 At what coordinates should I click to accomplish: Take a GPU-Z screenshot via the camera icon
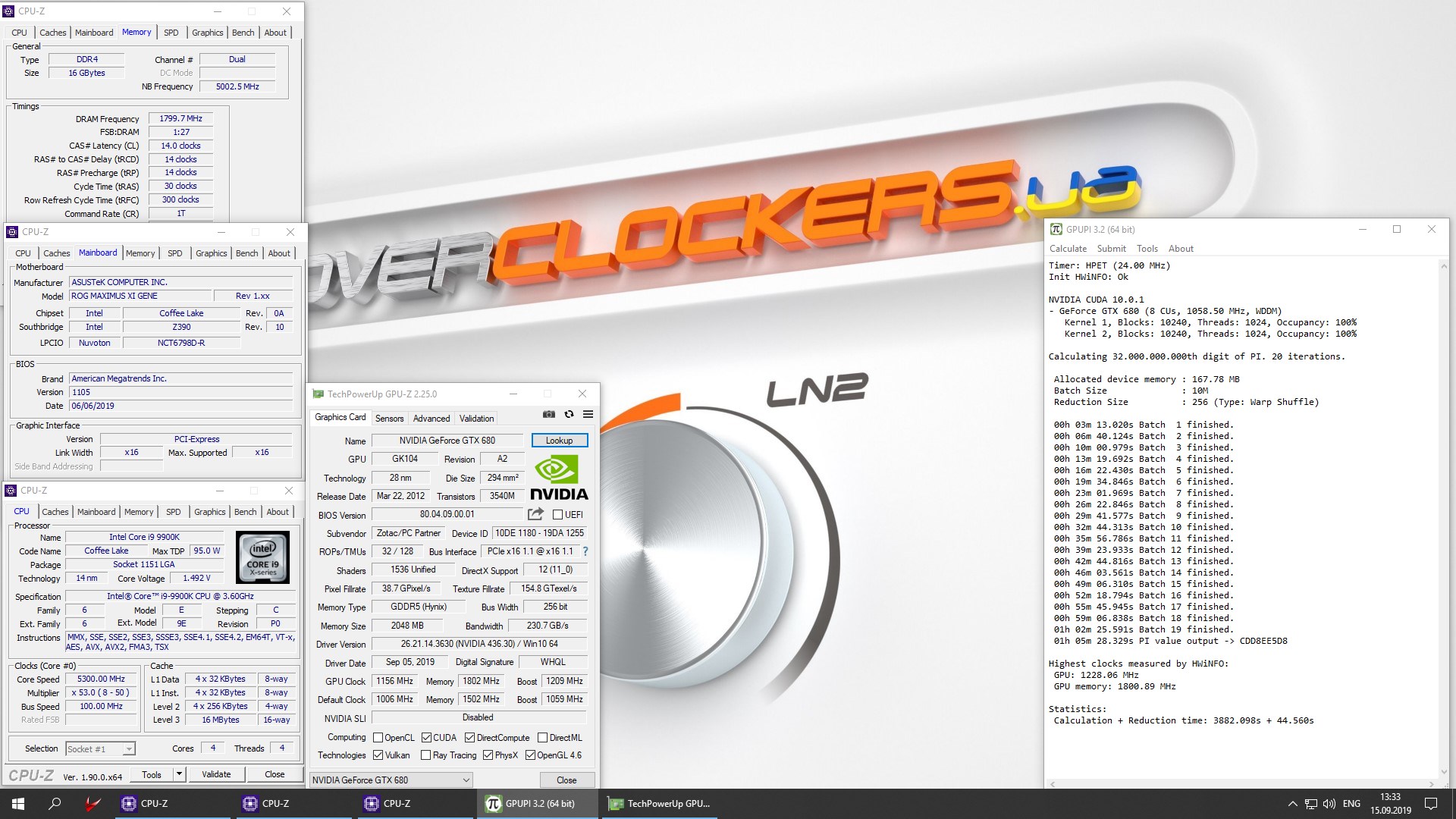[549, 414]
